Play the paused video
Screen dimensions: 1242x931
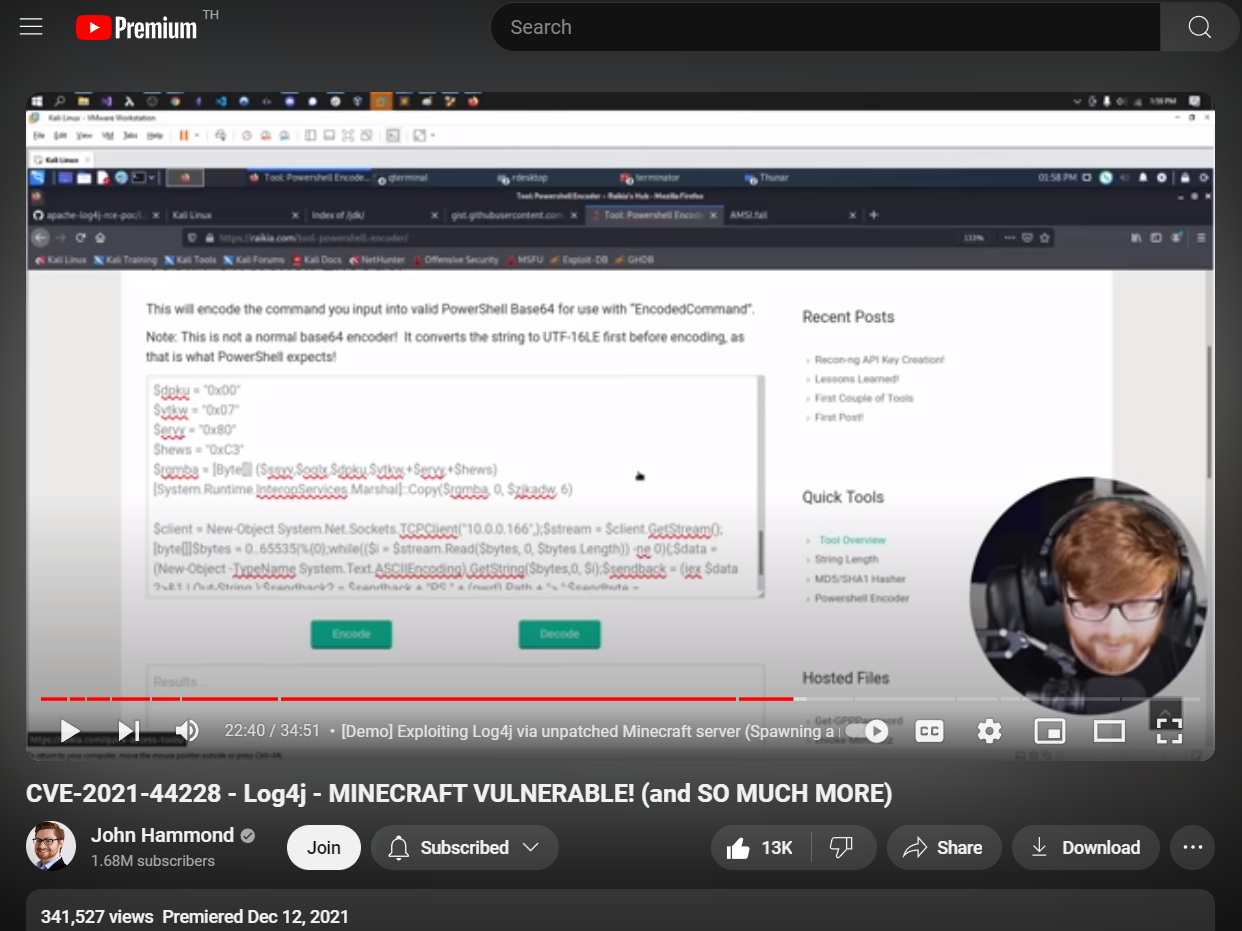[70, 731]
